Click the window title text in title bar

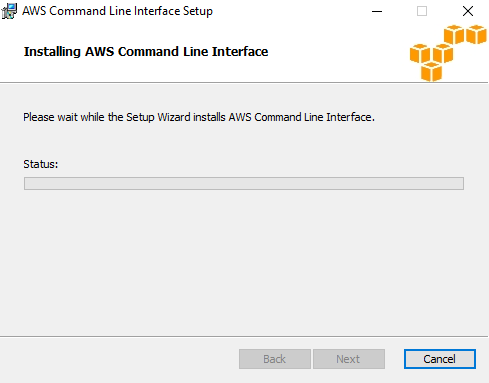(117, 11)
